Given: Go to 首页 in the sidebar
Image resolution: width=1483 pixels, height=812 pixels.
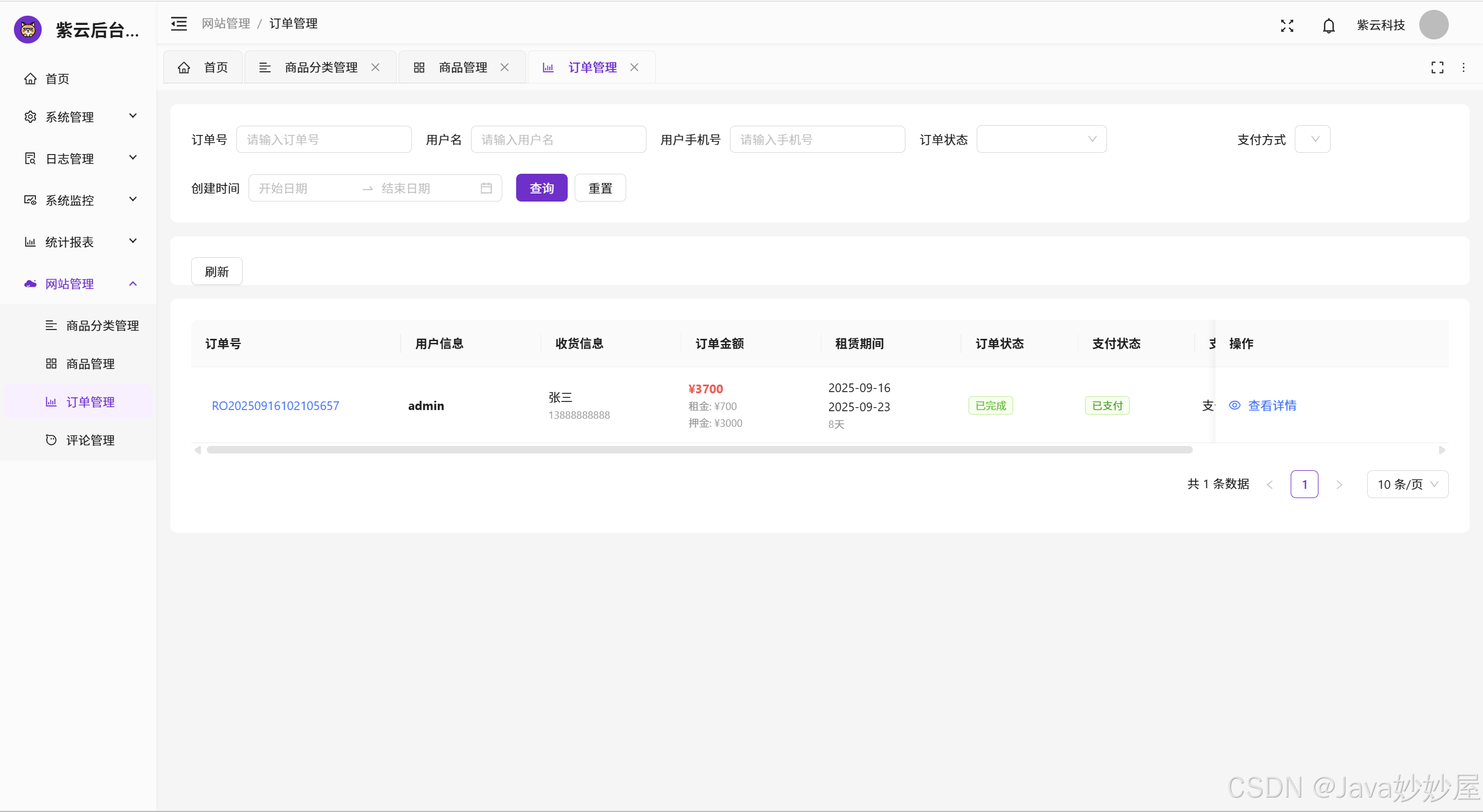Looking at the screenshot, I should [78, 79].
